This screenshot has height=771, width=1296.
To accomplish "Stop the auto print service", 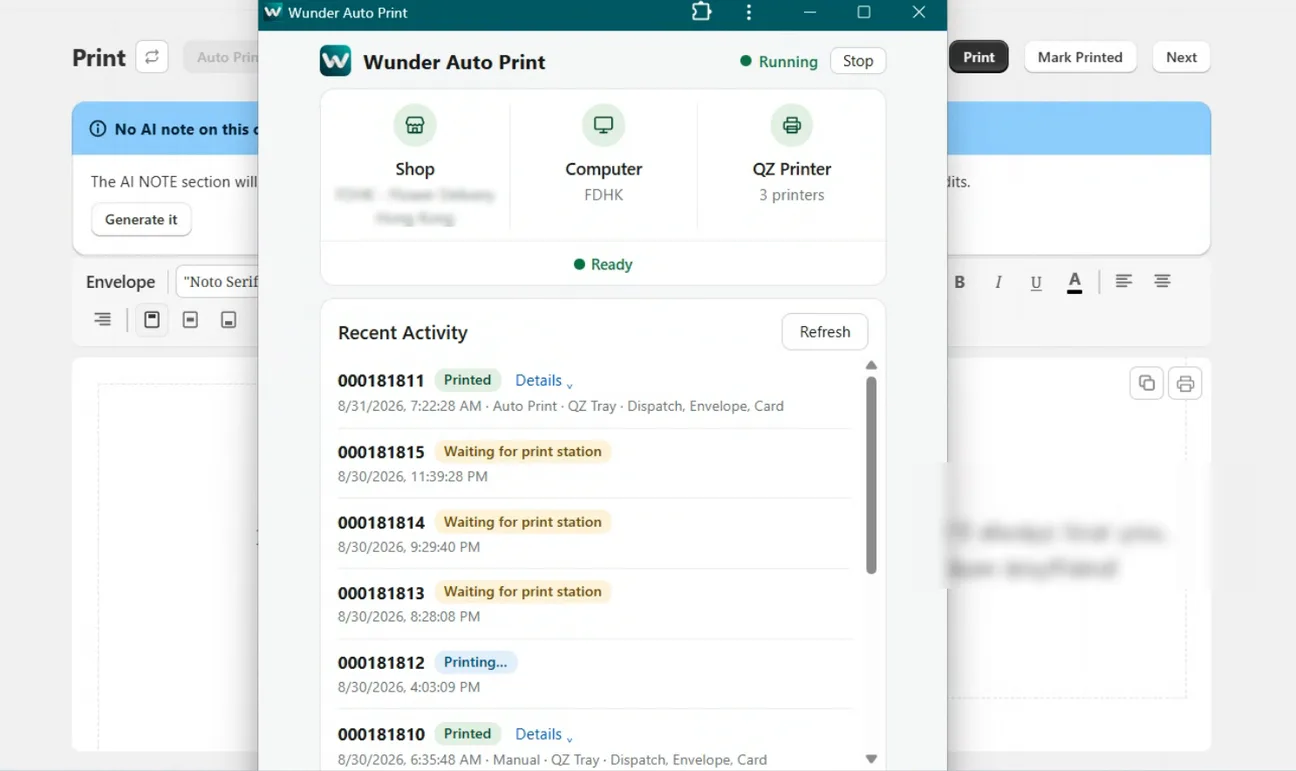I will click(x=858, y=61).
